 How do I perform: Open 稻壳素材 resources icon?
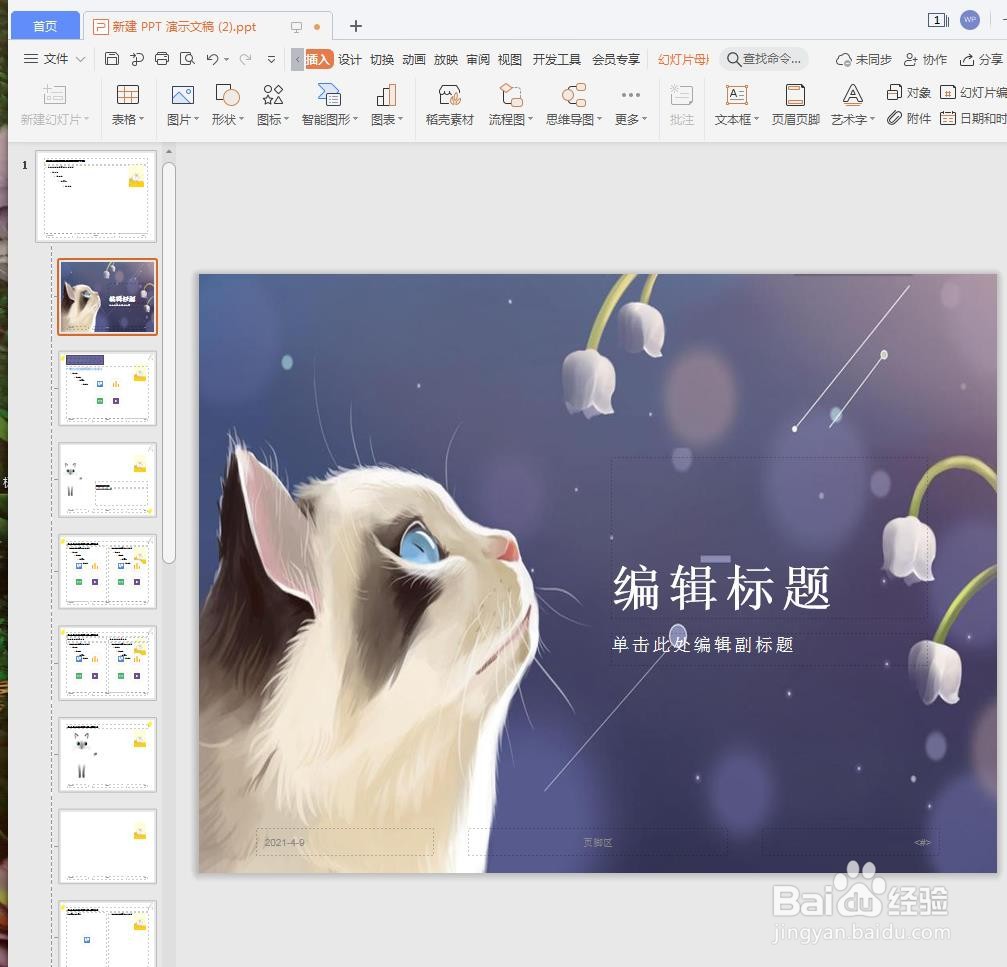(x=450, y=95)
